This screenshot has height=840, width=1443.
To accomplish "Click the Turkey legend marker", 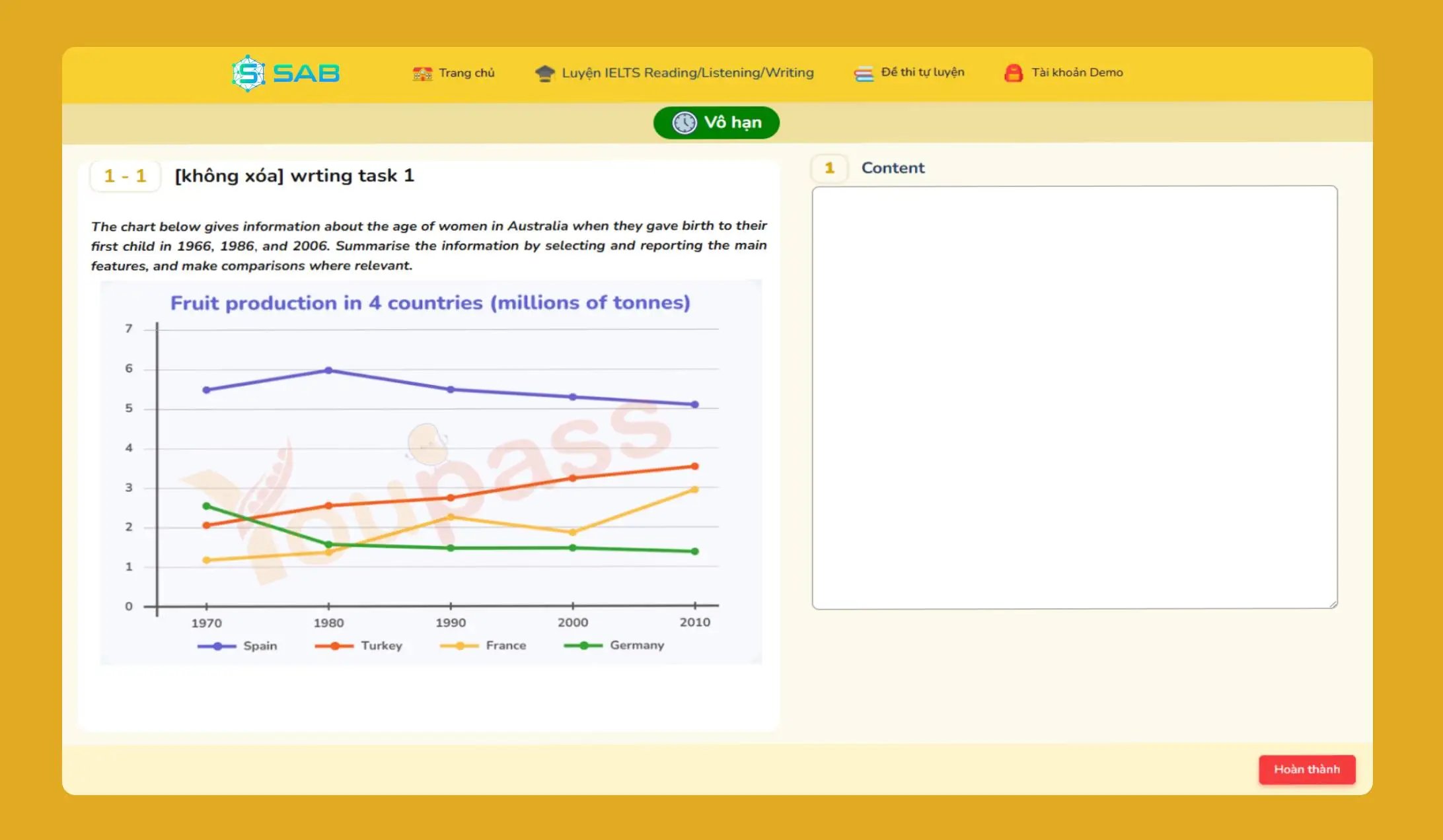I will coord(334,646).
